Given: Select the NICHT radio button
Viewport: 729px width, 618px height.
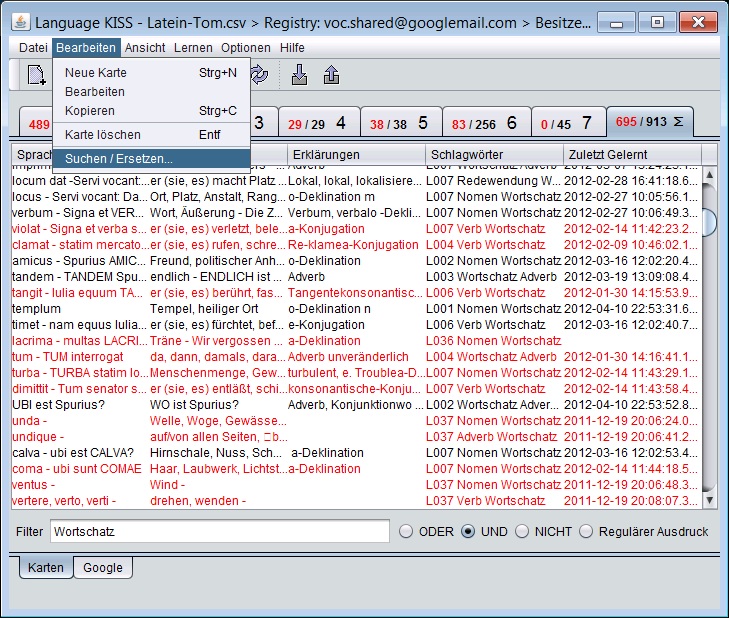Looking at the screenshot, I should point(522,532).
